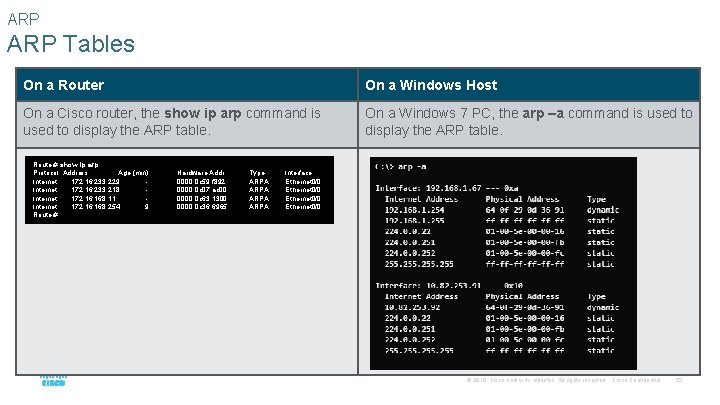This screenshot has width=720, height=405.
Task: Click the 'Router#show ip arp' prompt line
Action: tap(66, 164)
